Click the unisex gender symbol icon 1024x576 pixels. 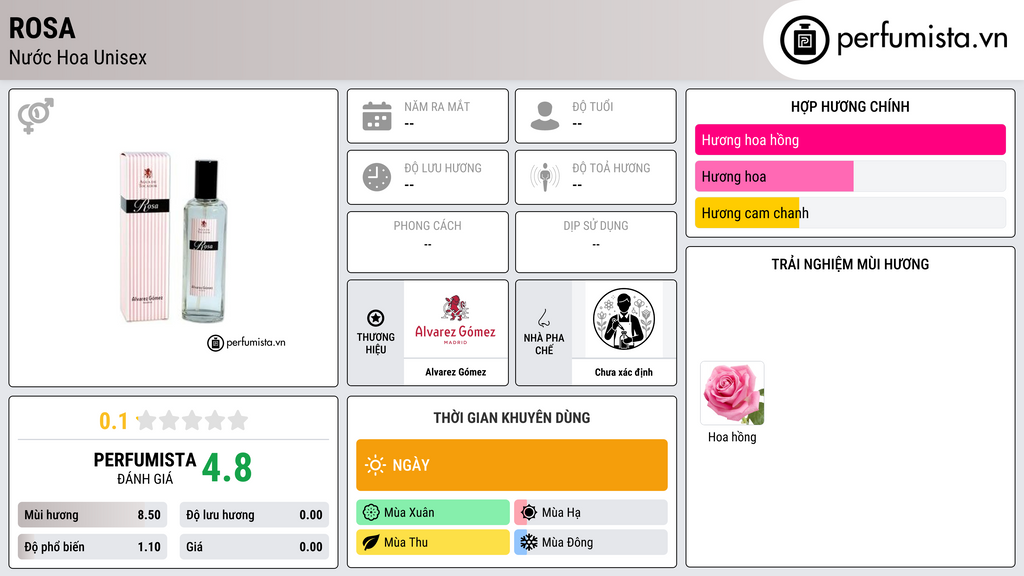(36, 116)
